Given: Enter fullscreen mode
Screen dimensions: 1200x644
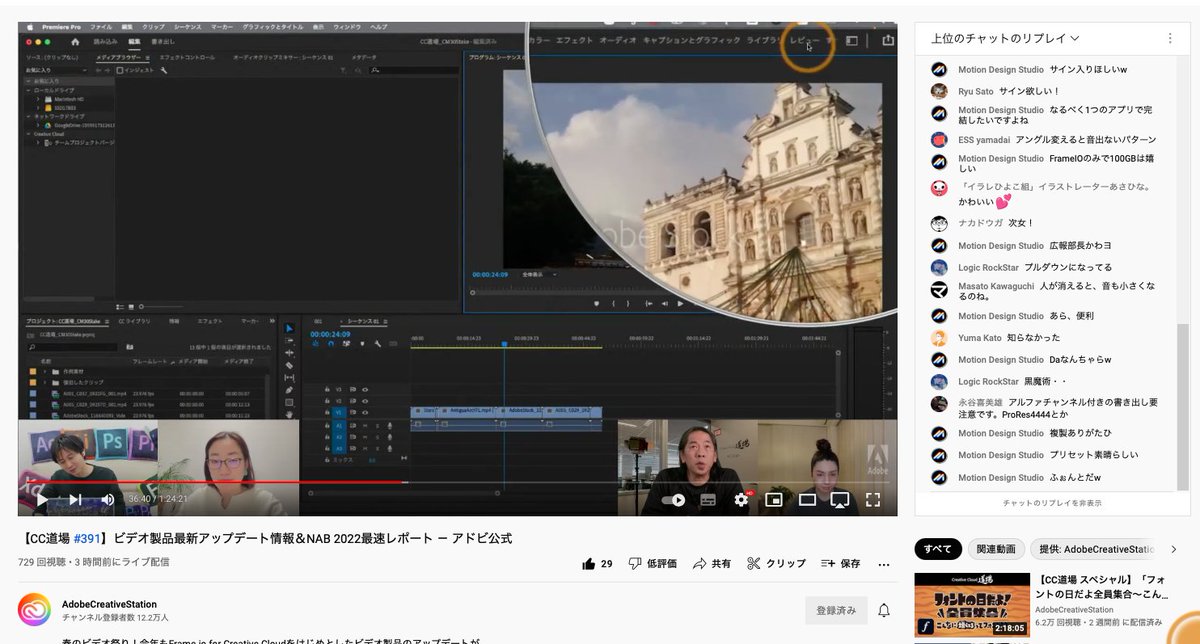Looking at the screenshot, I should (873, 499).
